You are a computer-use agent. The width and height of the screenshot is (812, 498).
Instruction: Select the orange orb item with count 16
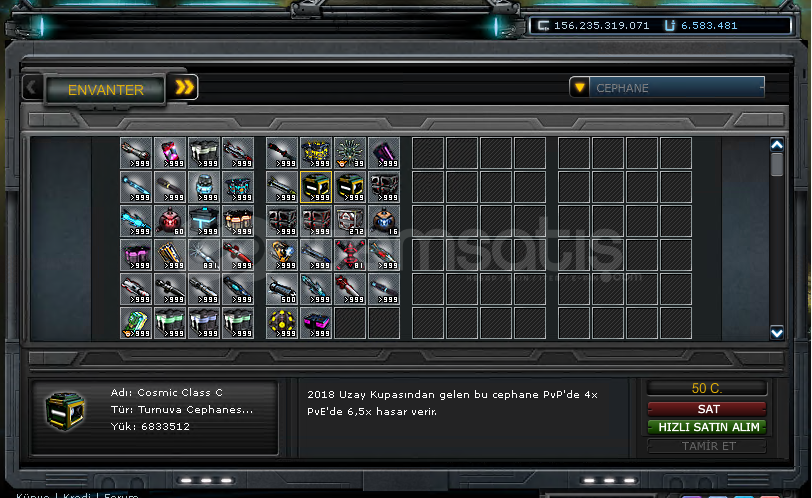pos(384,221)
